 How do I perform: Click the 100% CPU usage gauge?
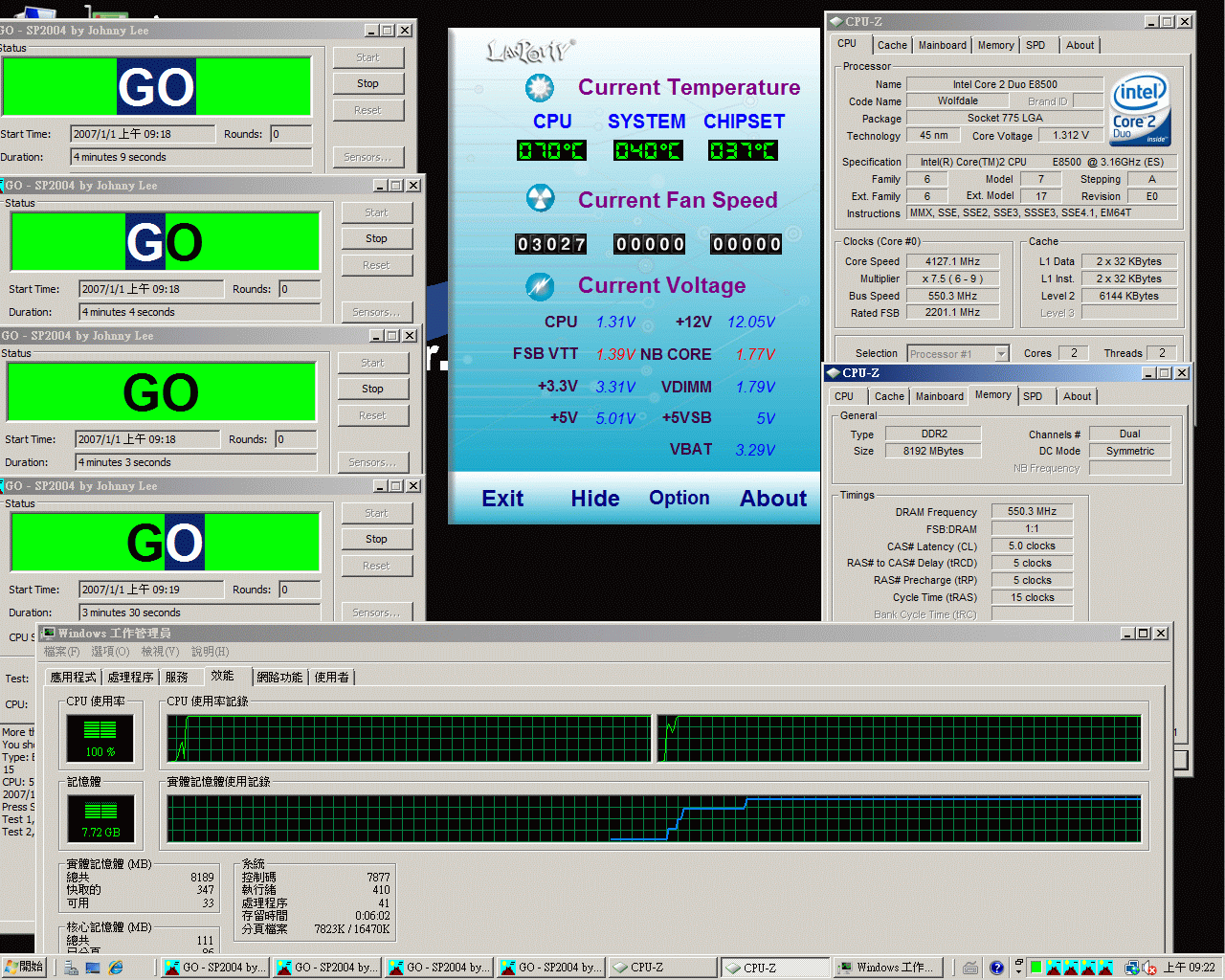(100, 738)
